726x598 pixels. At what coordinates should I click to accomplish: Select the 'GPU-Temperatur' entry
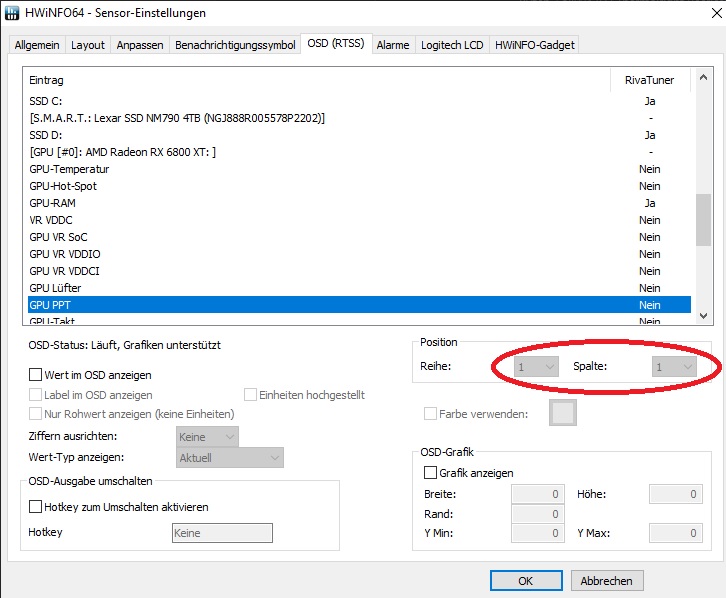tap(359, 169)
